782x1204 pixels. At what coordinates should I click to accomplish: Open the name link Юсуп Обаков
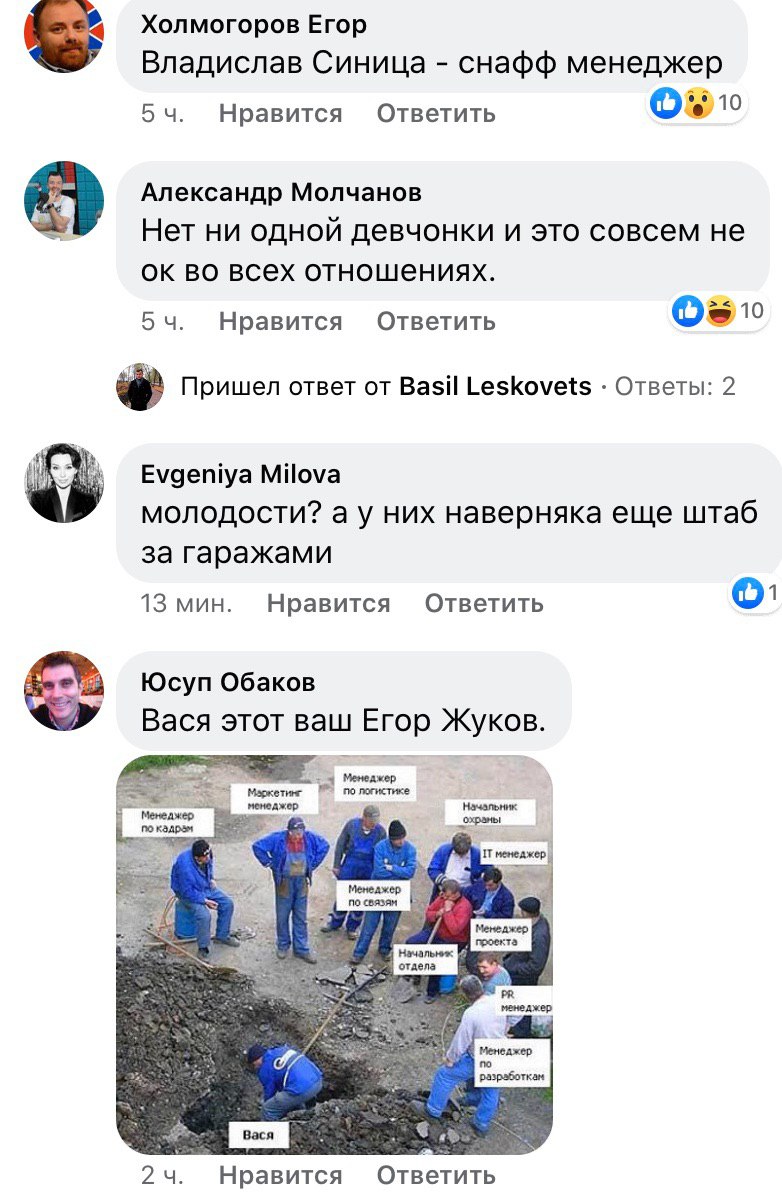228,682
